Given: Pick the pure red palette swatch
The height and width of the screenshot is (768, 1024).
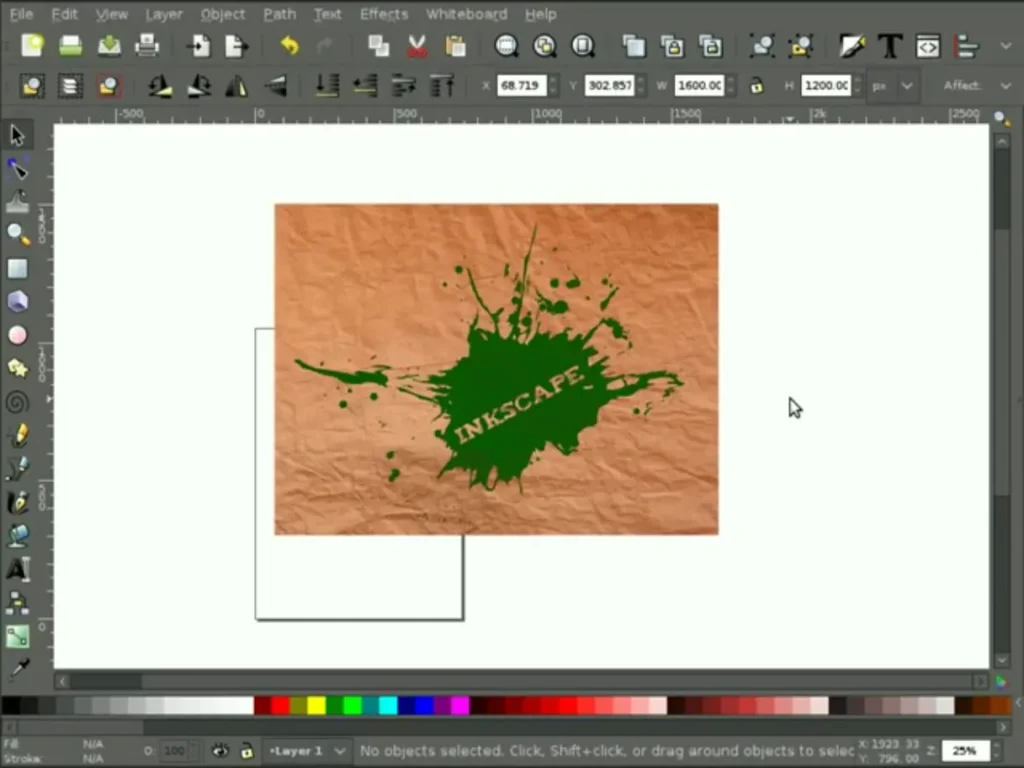Looking at the screenshot, I should point(280,705).
